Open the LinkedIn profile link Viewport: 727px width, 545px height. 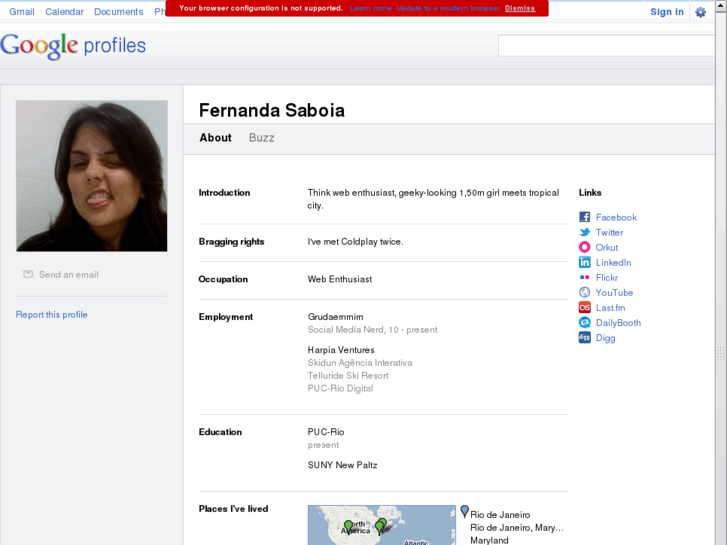(x=613, y=263)
